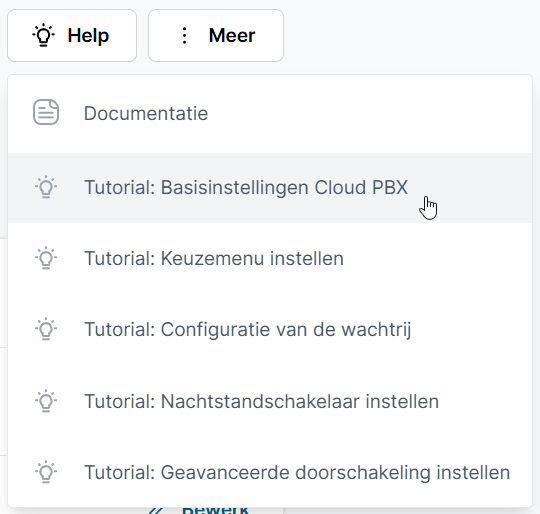Click lightbulb icon beside Nachtstandschakelaar instellen
The width and height of the screenshot is (540, 514).
(46, 401)
